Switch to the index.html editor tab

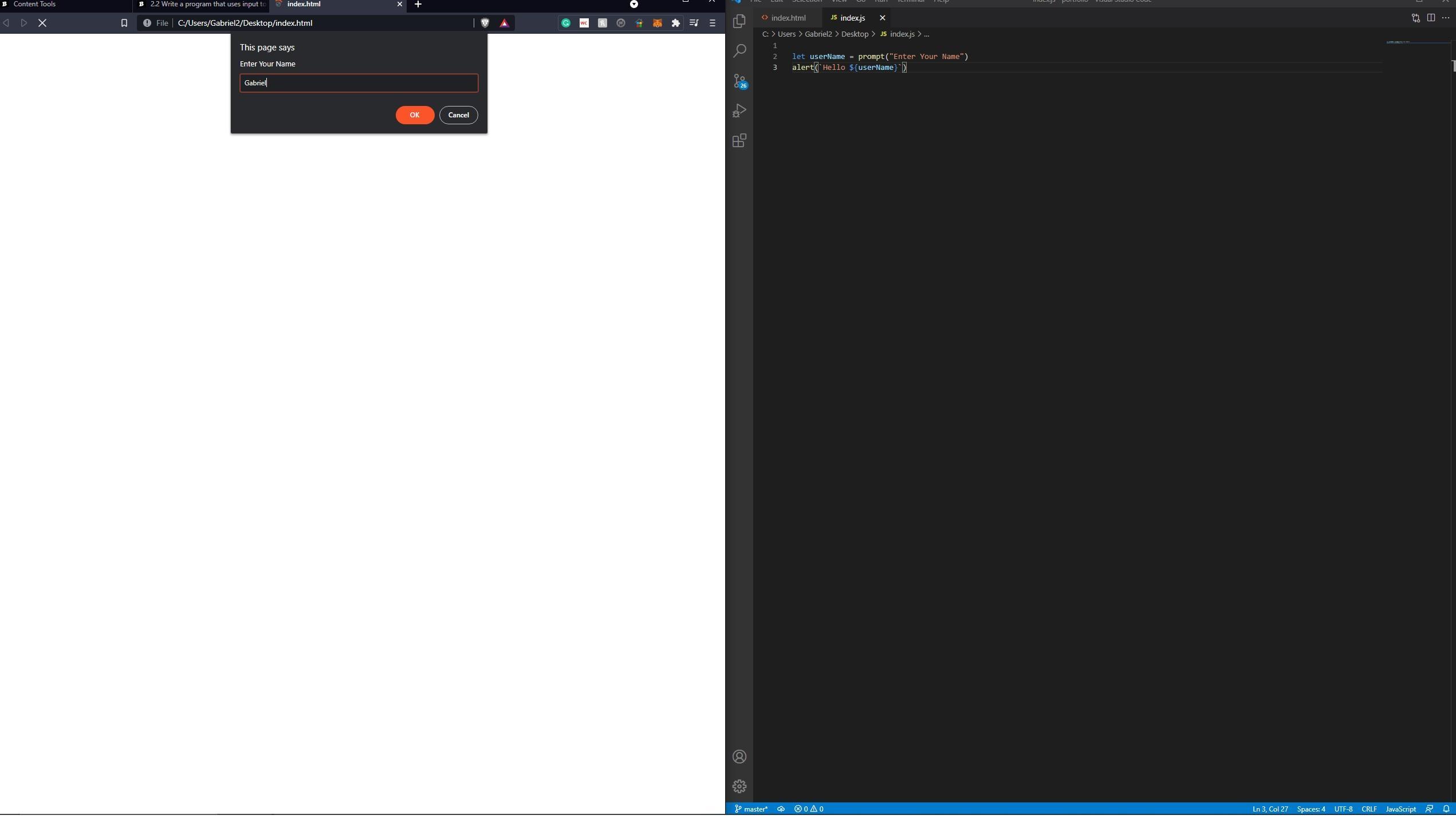(788, 18)
